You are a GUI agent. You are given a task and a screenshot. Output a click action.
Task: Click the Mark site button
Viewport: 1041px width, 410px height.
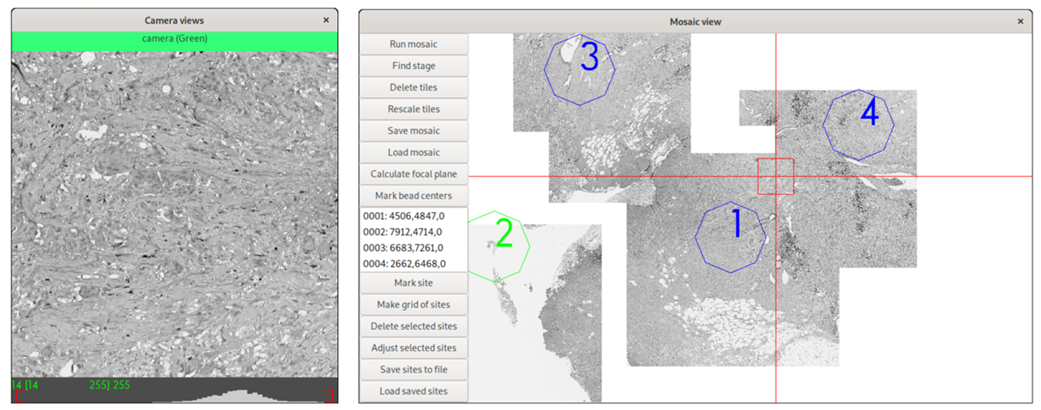[x=414, y=283]
